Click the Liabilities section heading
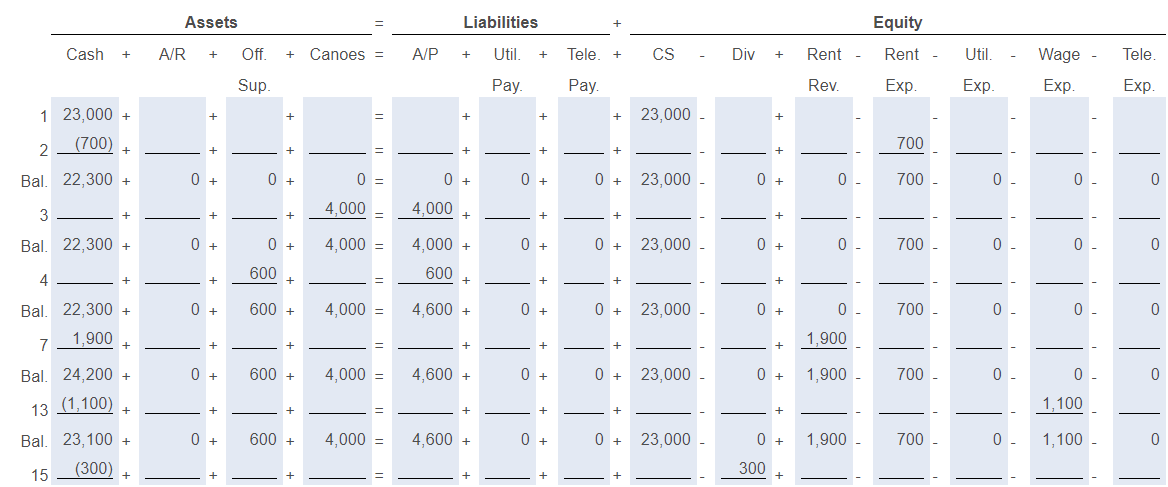Image resolution: width=1168 pixels, height=487 pixels. 501,22
